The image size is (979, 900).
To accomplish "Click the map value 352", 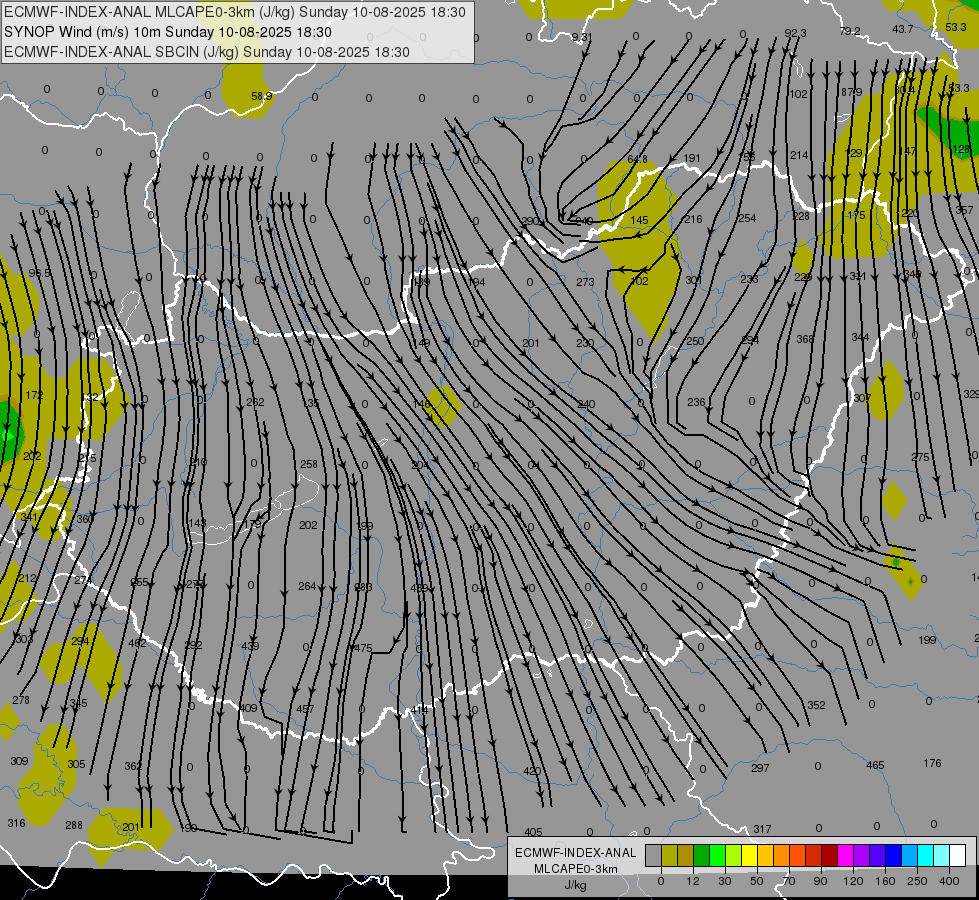I will (x=817, y=705).
